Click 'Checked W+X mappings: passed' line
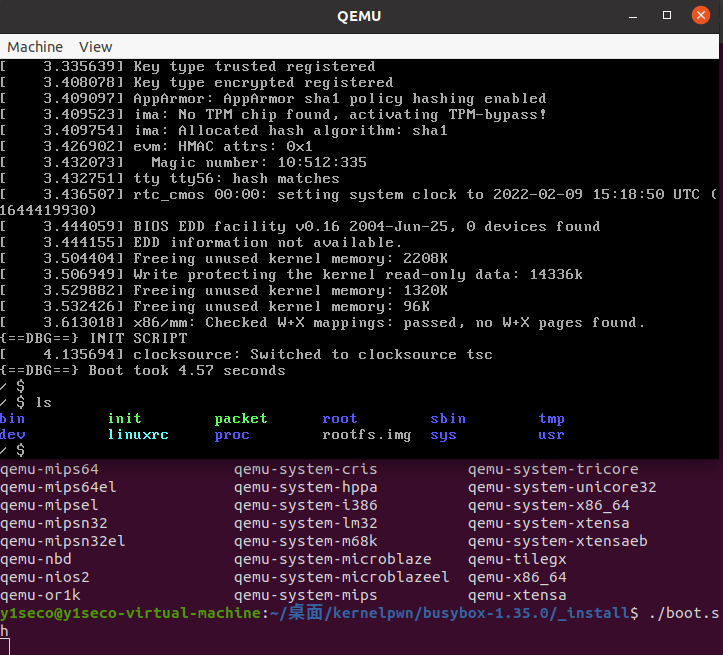 coord(322,323)
